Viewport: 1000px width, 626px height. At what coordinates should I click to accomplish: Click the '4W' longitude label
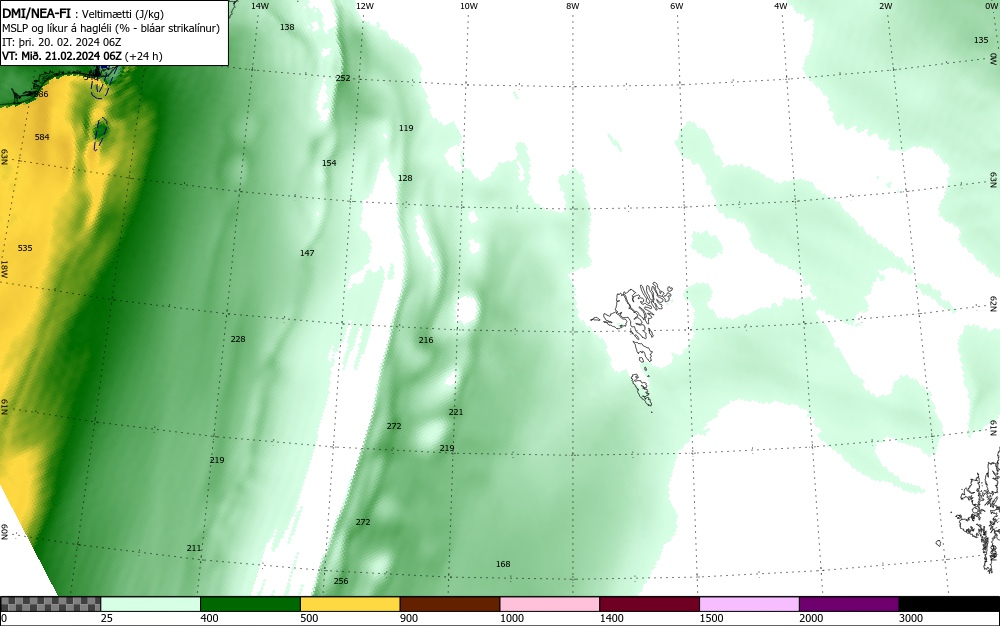pyautogui.click(x=781, y=6)
